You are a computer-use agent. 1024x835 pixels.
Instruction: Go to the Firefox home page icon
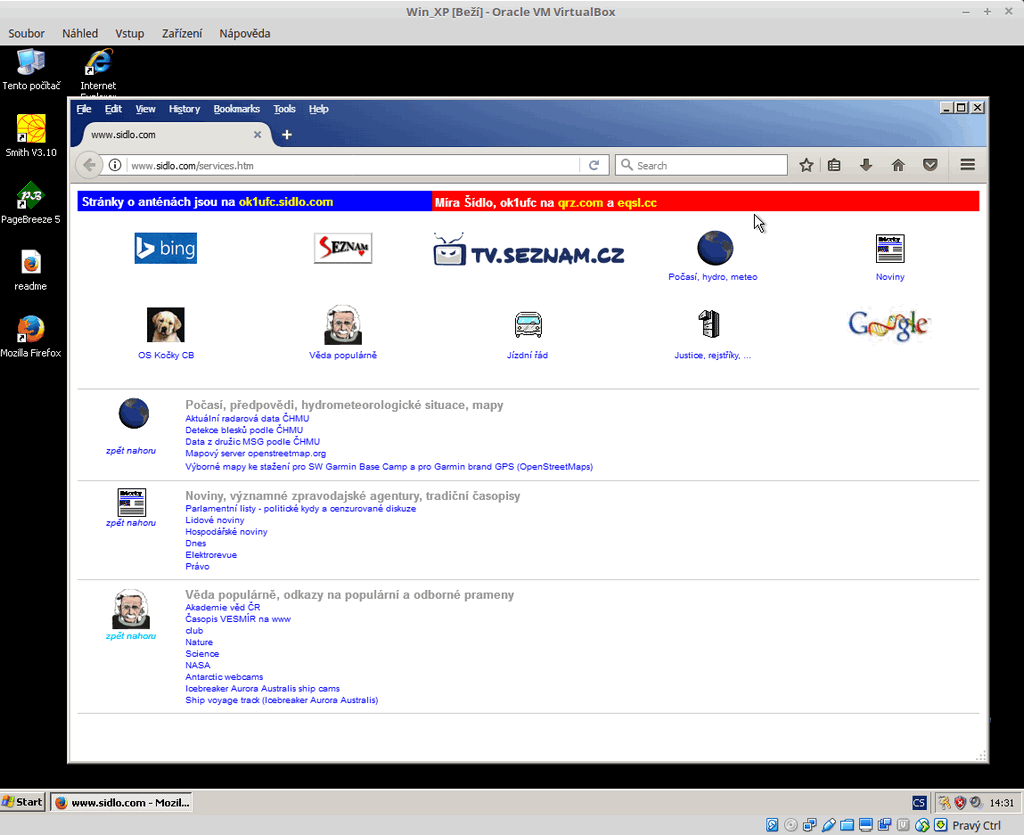(898, 165)
